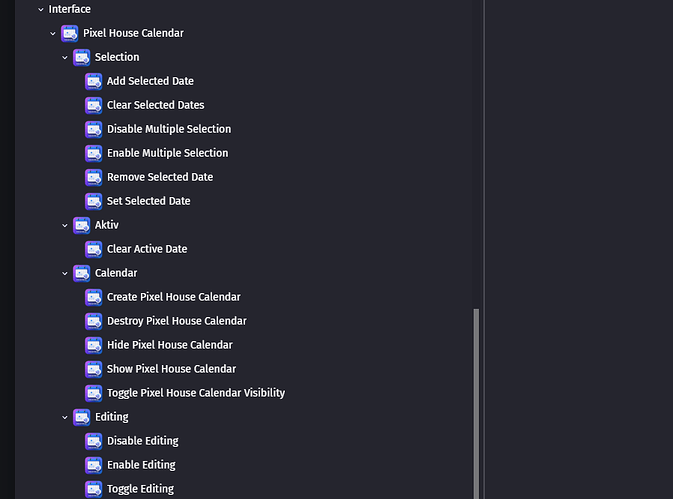Choose Toggle Pixel House Calendar Visibility

(196, 393)
